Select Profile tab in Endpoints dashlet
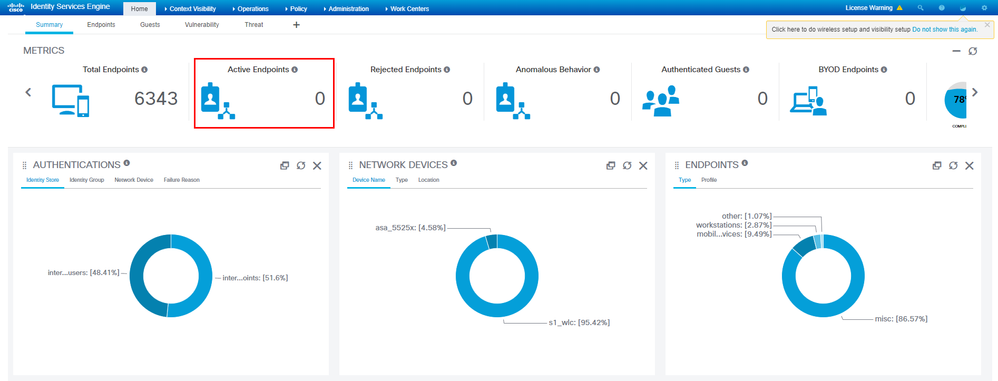Viewport: 998px width, 381px height. click(709, 180)
